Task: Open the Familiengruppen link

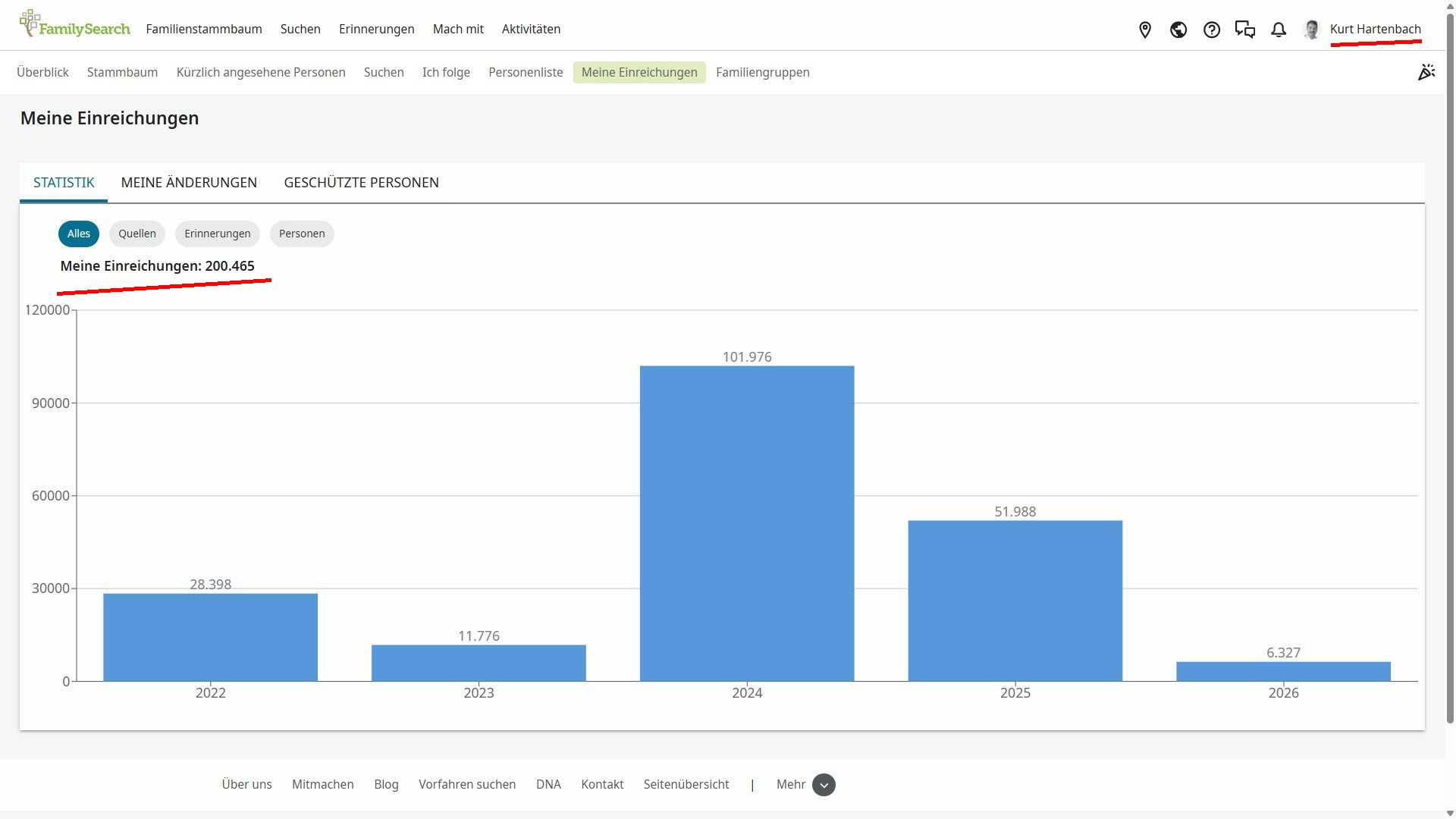Action: (x=762, y=72)
